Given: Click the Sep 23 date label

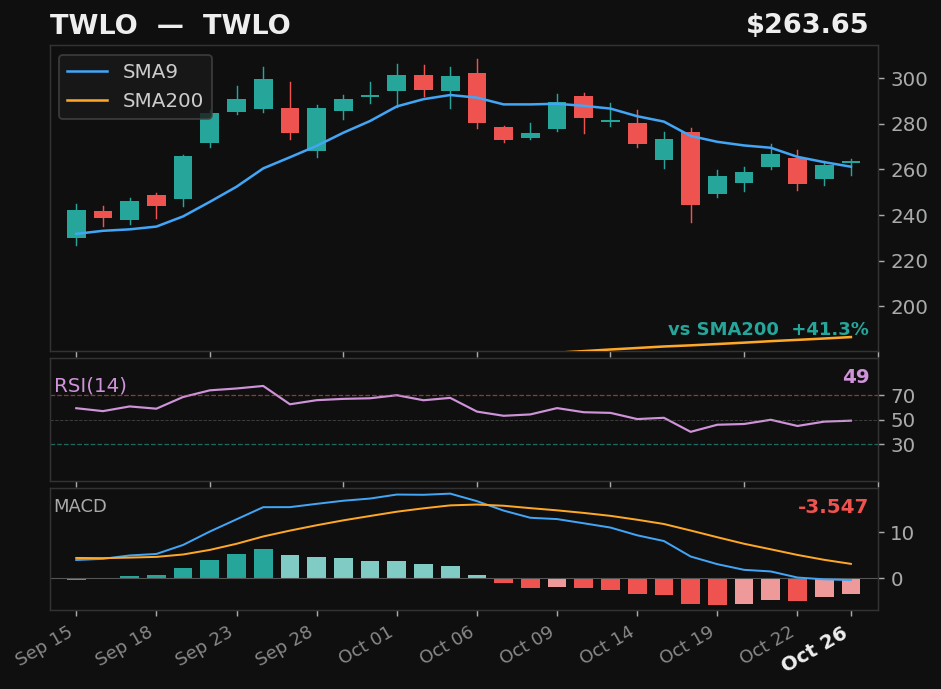Looking at the screenshot, I should (x=205, y=645).
